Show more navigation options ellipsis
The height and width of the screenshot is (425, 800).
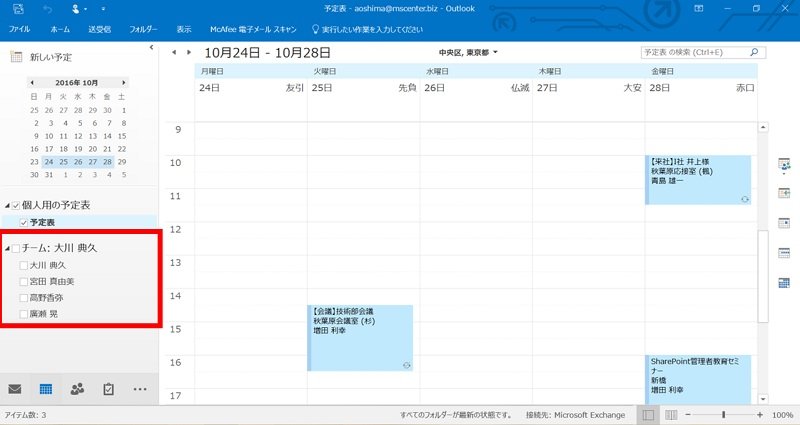(x=140, y=389)
